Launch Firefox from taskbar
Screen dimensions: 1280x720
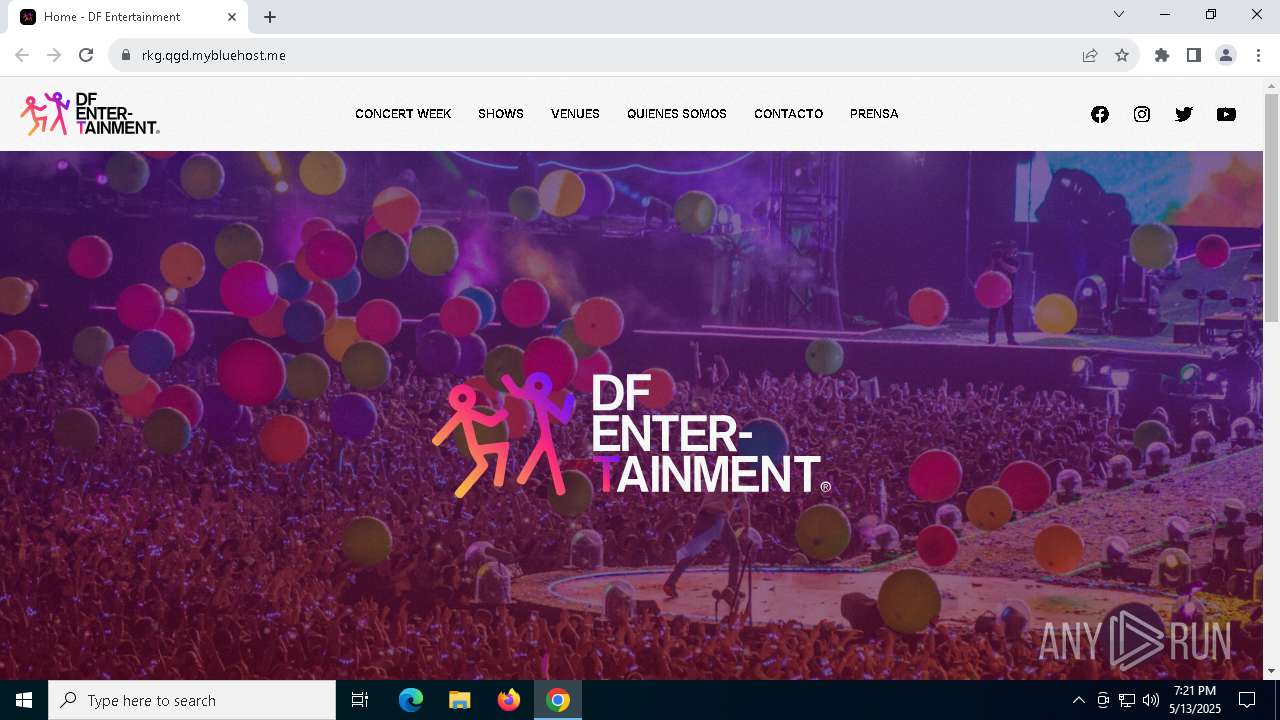click(x=509, y=700)
